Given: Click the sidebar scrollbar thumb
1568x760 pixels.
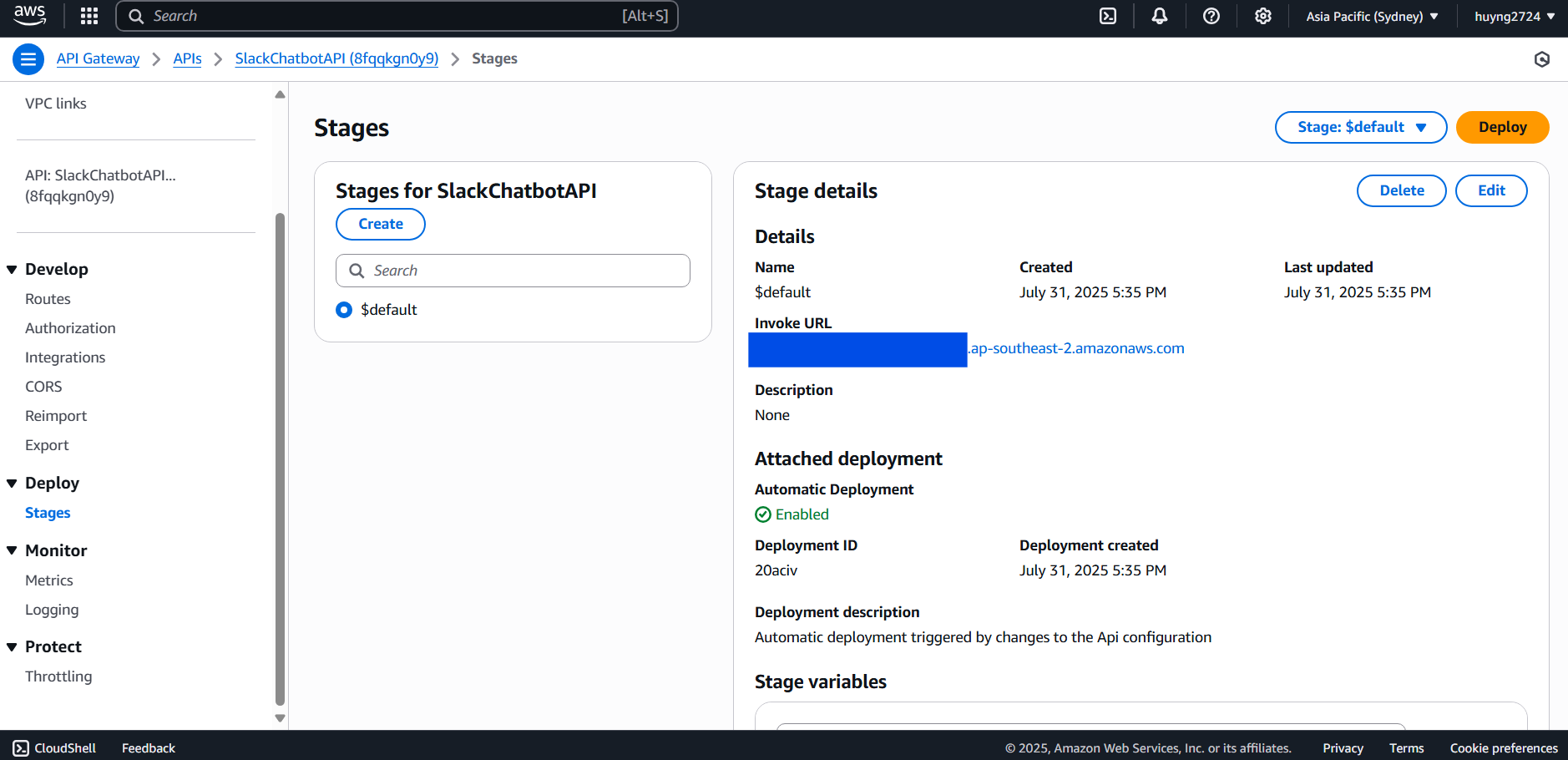Looking at the screenshot, I should 280,459.
